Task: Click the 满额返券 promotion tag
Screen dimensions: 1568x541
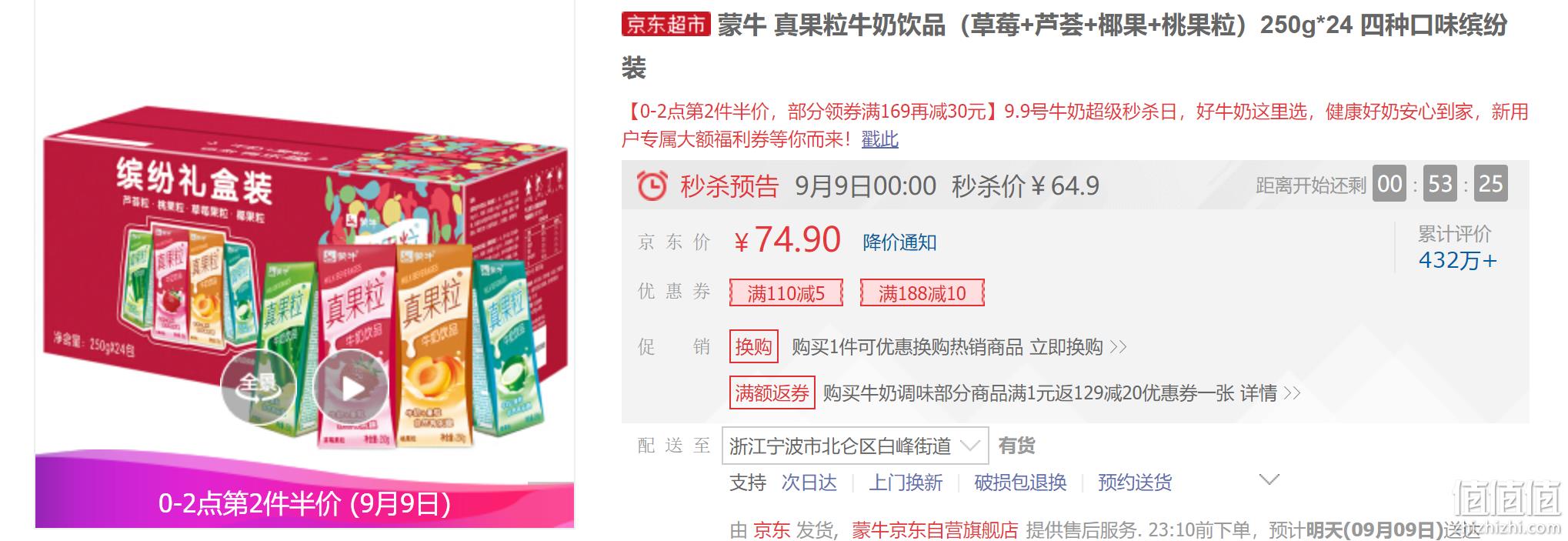Action: (772, 393)
